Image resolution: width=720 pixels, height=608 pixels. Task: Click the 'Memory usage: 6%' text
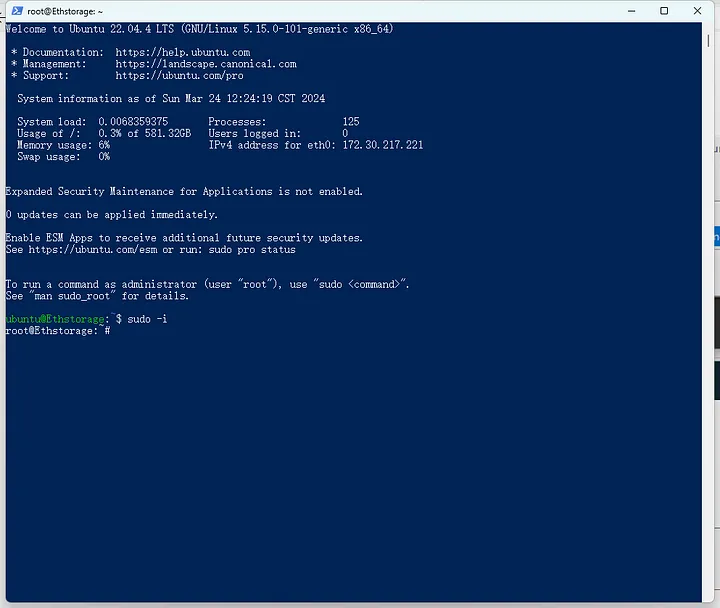[x=63, y=145]
